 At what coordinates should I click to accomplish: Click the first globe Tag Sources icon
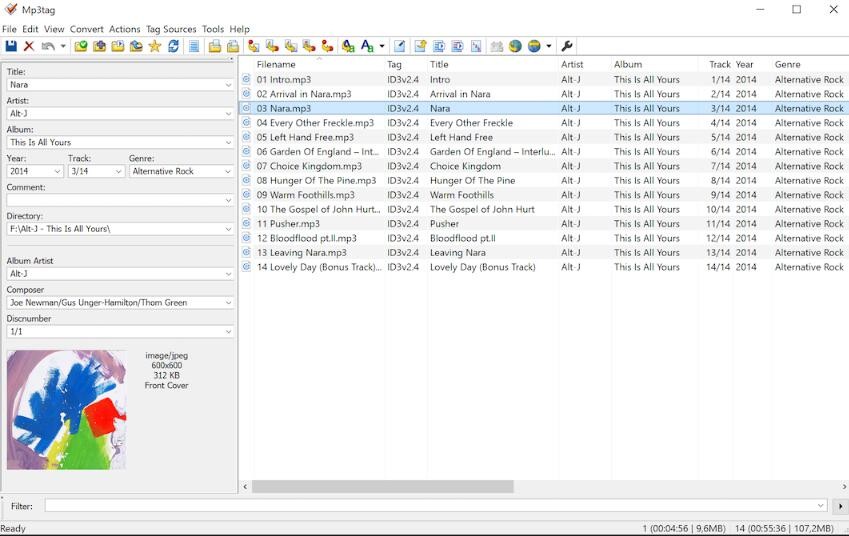(515, 46)
